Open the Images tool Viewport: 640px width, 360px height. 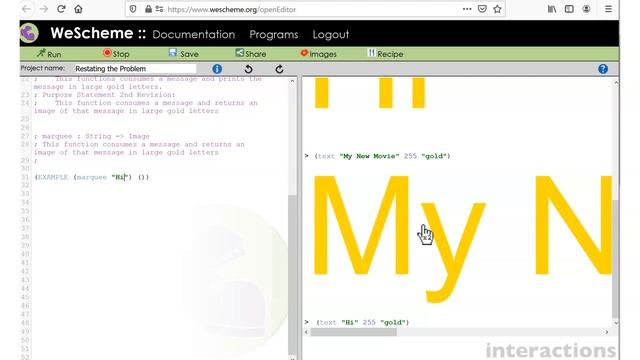point(318,53)
